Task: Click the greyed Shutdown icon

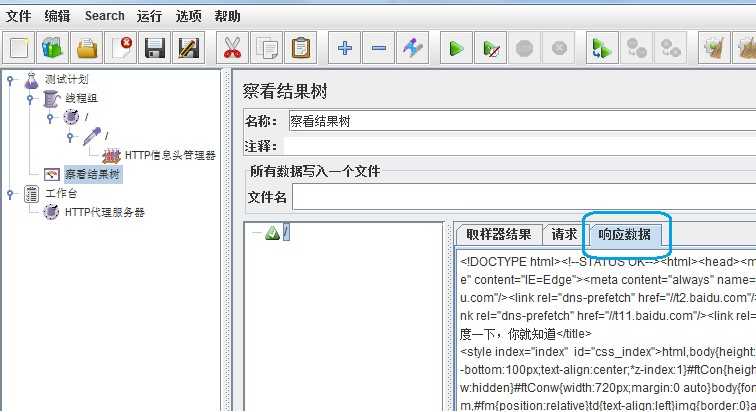Action: pos(559,48)
